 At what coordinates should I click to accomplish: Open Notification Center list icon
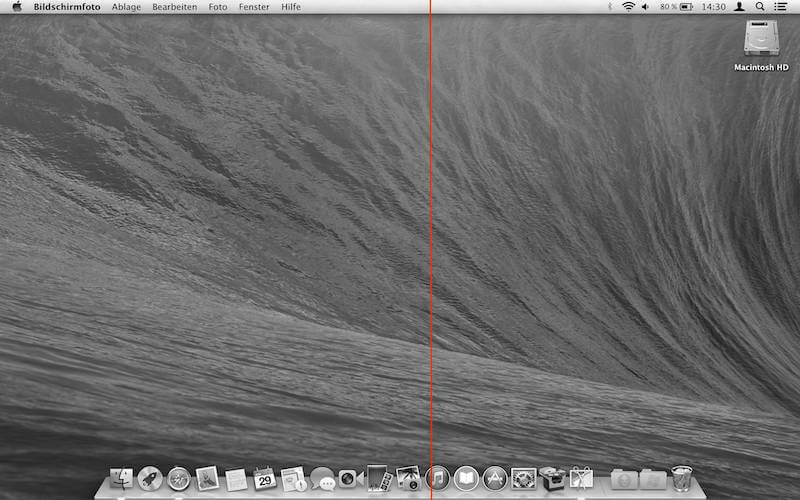[780, 7]
